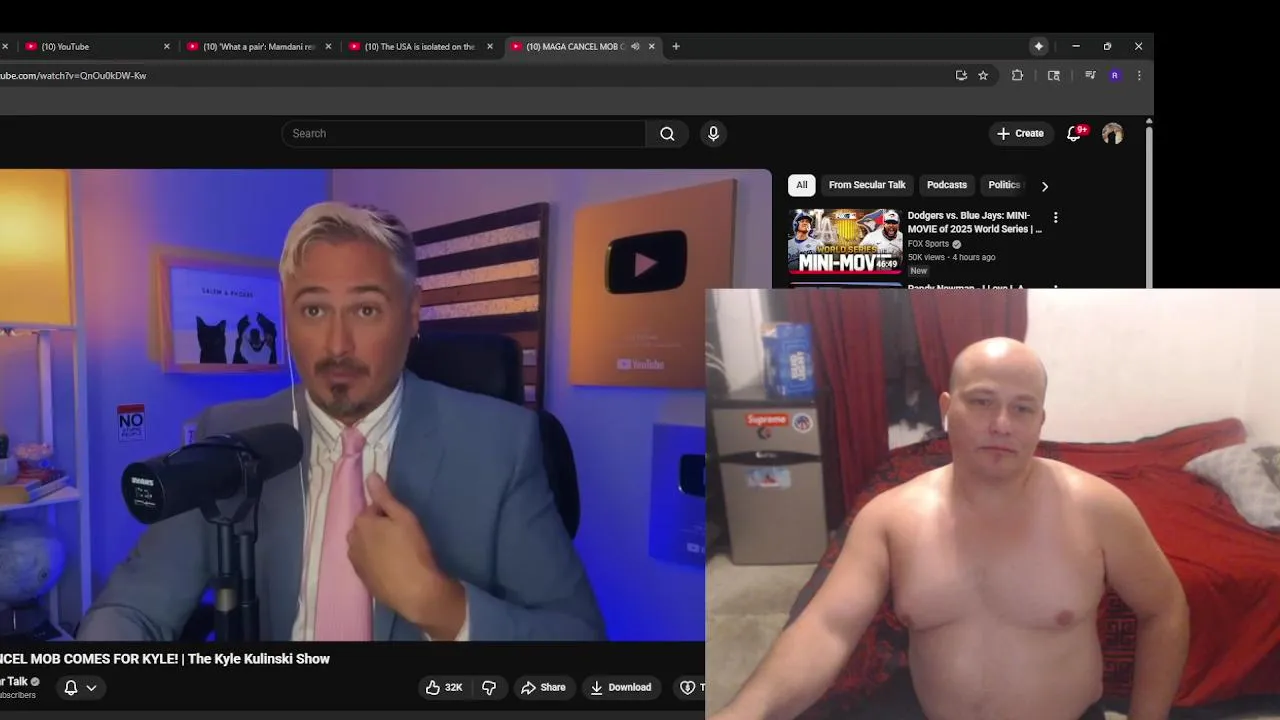Open Dodgers vs. Blue Jays video thumbnail

pyautogui.click(x=845, y=241)
